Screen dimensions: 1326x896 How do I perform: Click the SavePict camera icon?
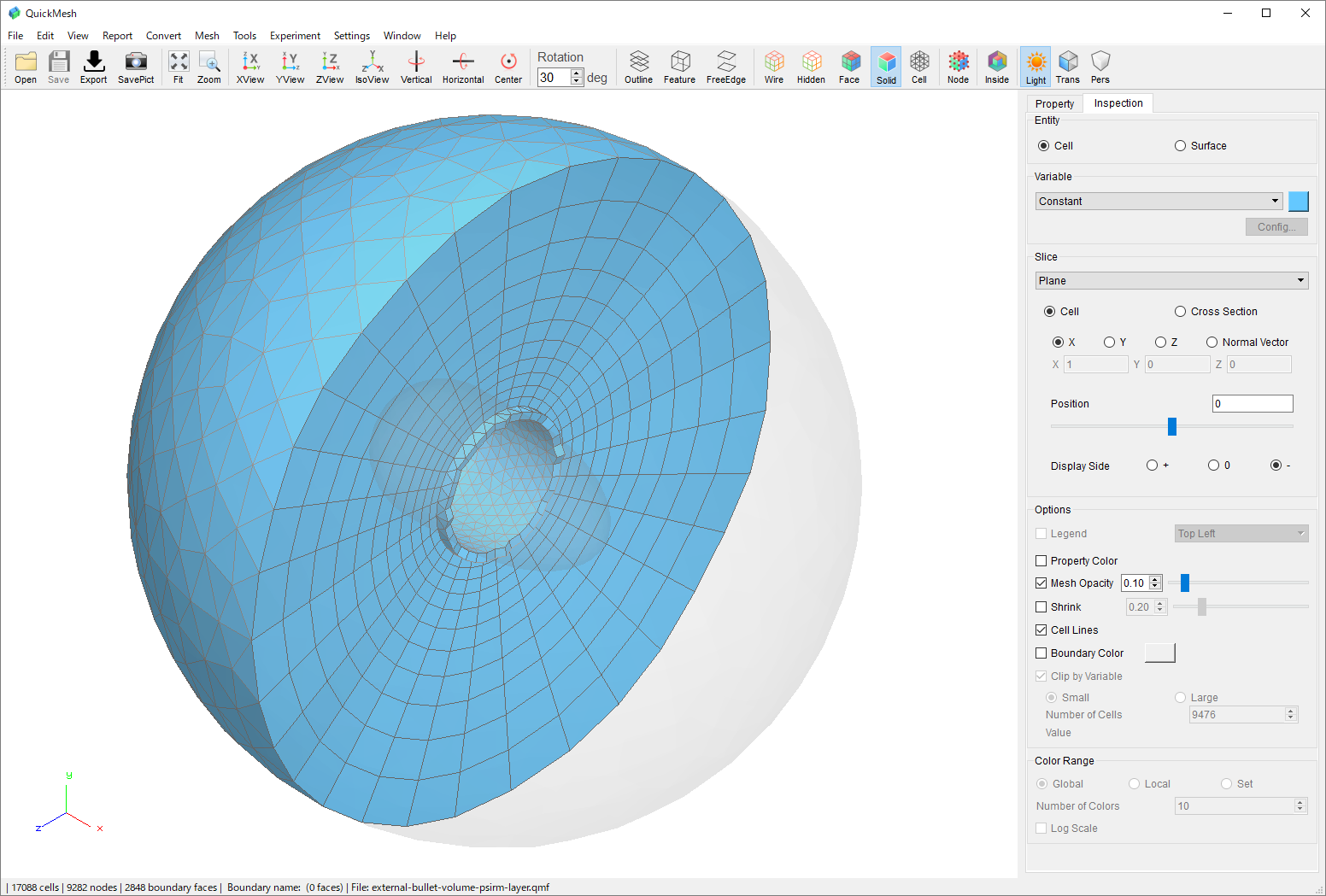pyautogui.click(x=136, y=67)
